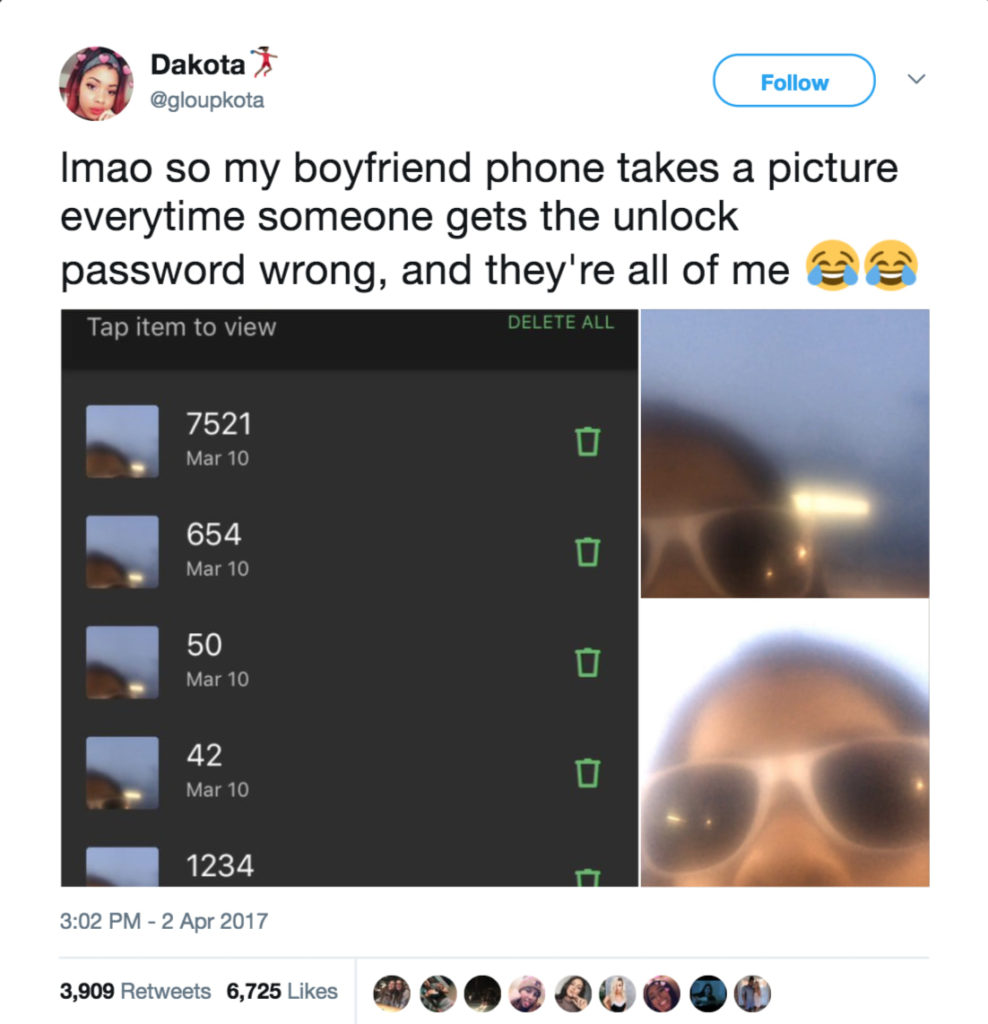Expand the tweet options chevron
This screenshot has width=988, height=1024.
coord(916,79)
